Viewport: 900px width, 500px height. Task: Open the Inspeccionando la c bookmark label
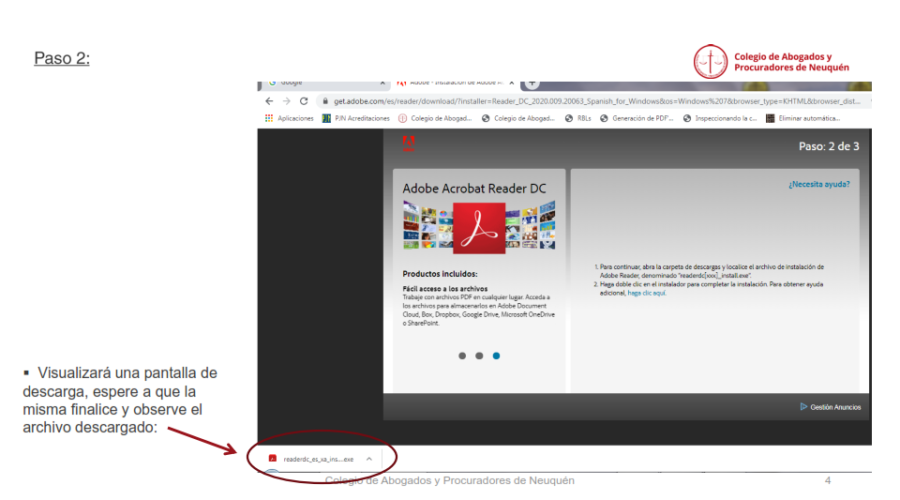pos(726,118)
